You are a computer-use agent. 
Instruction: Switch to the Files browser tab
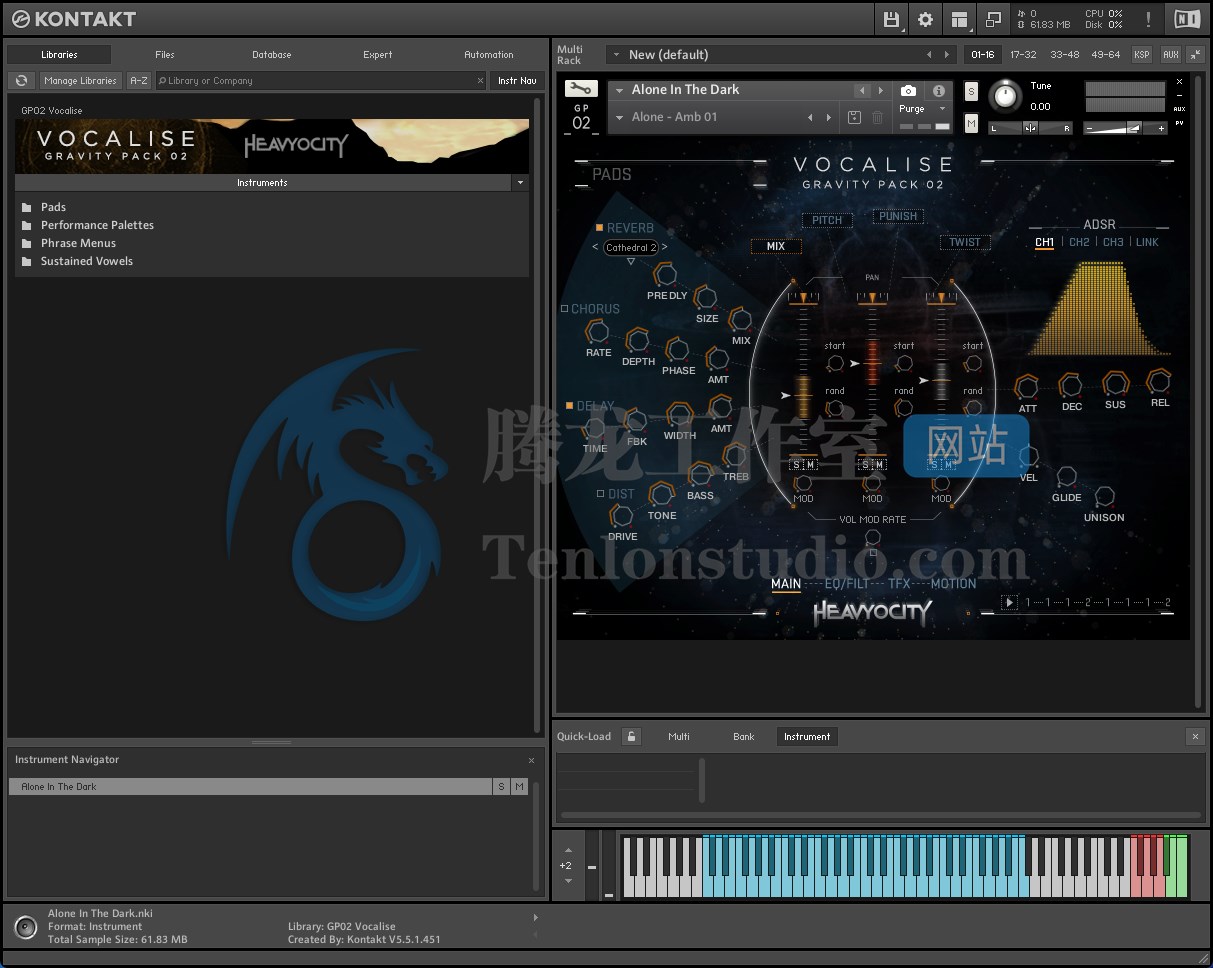coord(164,55)
